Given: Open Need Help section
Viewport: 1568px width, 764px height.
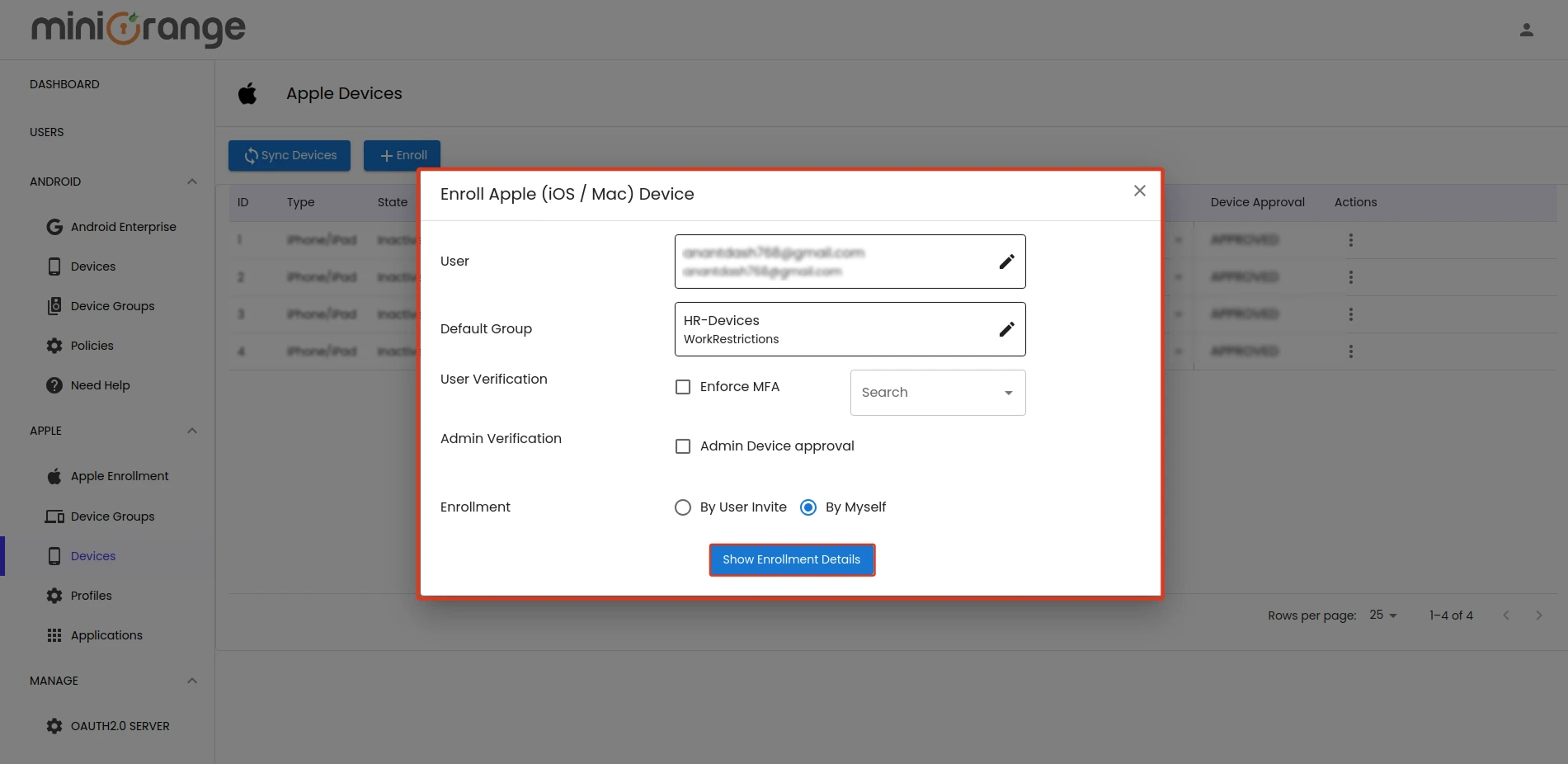Looking at the screenshot, I should [99, 384].
